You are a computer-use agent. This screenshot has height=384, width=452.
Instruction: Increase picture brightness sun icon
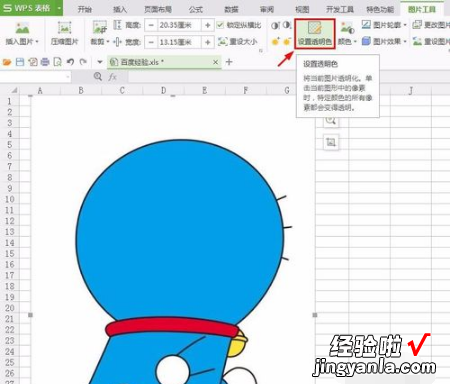275,42
